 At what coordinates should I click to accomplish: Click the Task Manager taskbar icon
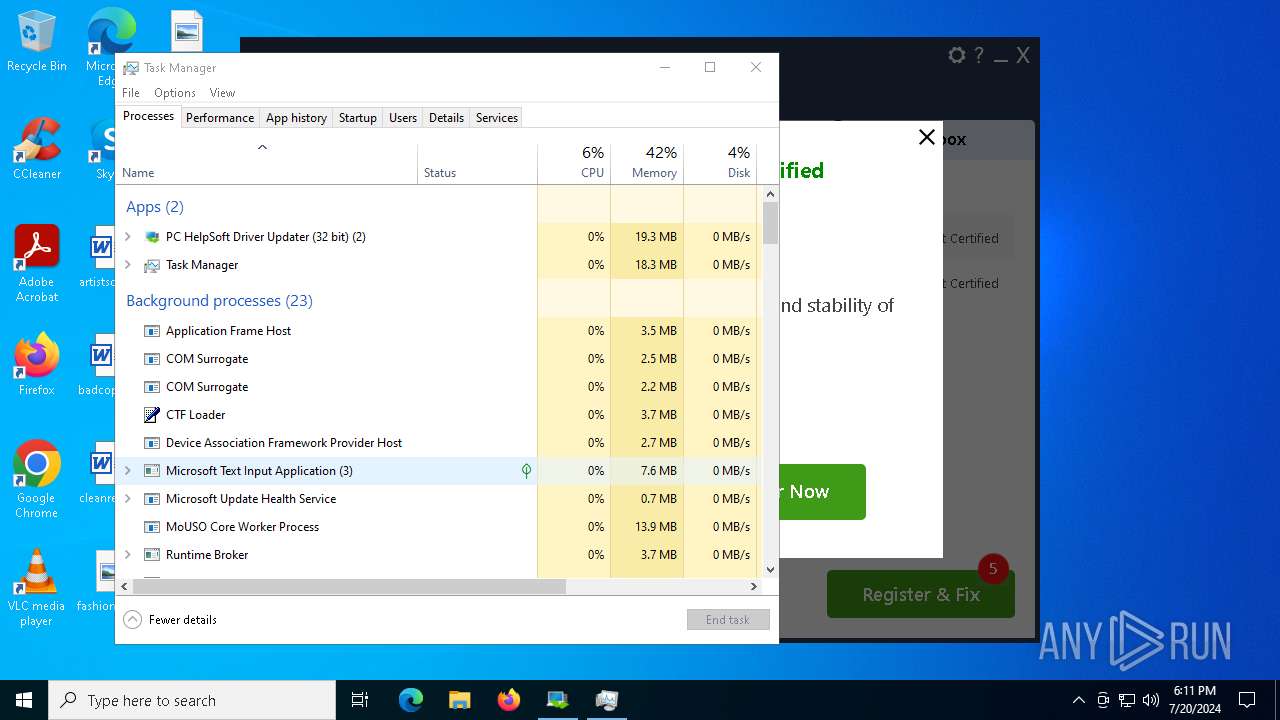tap(606, 700)
